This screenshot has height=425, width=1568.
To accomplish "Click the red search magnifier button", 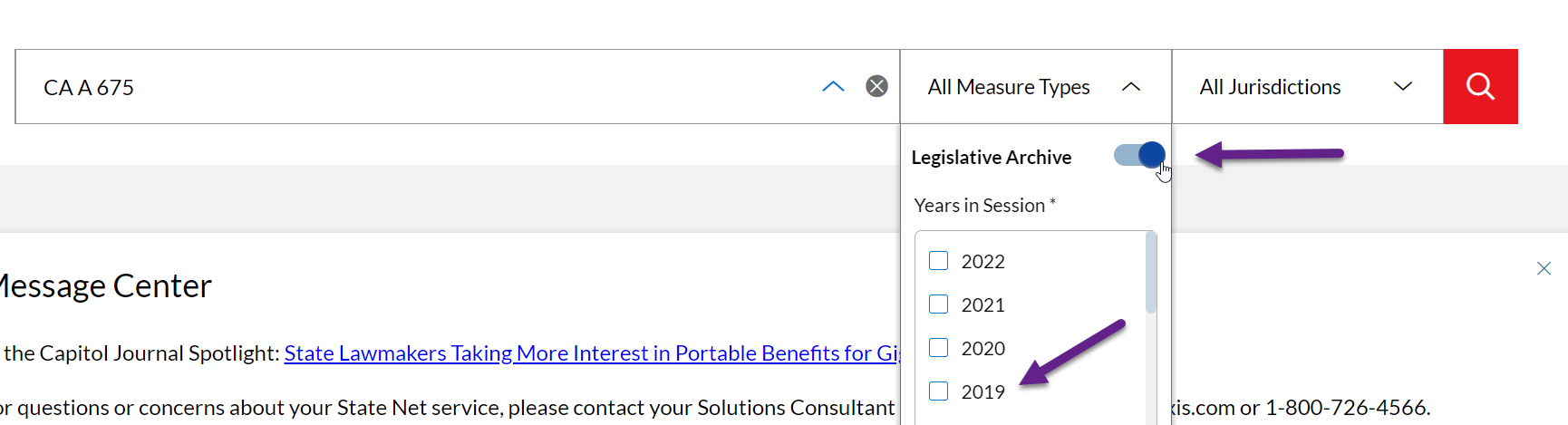I will coord(1480,87).
